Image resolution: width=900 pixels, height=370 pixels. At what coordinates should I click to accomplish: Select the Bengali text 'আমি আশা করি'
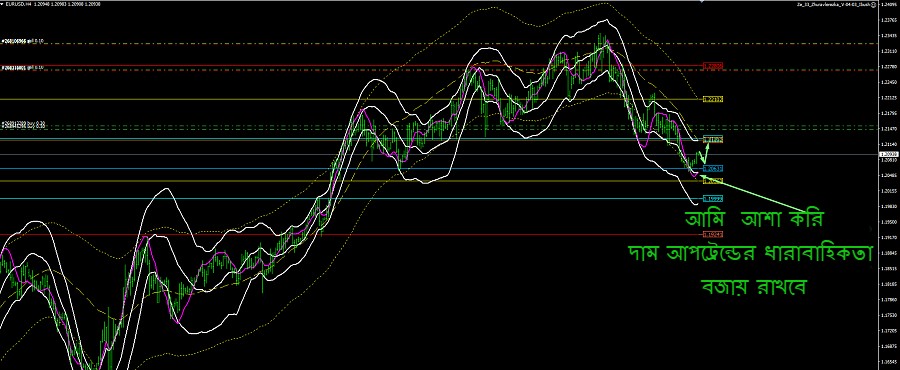[x=754, y=220]
